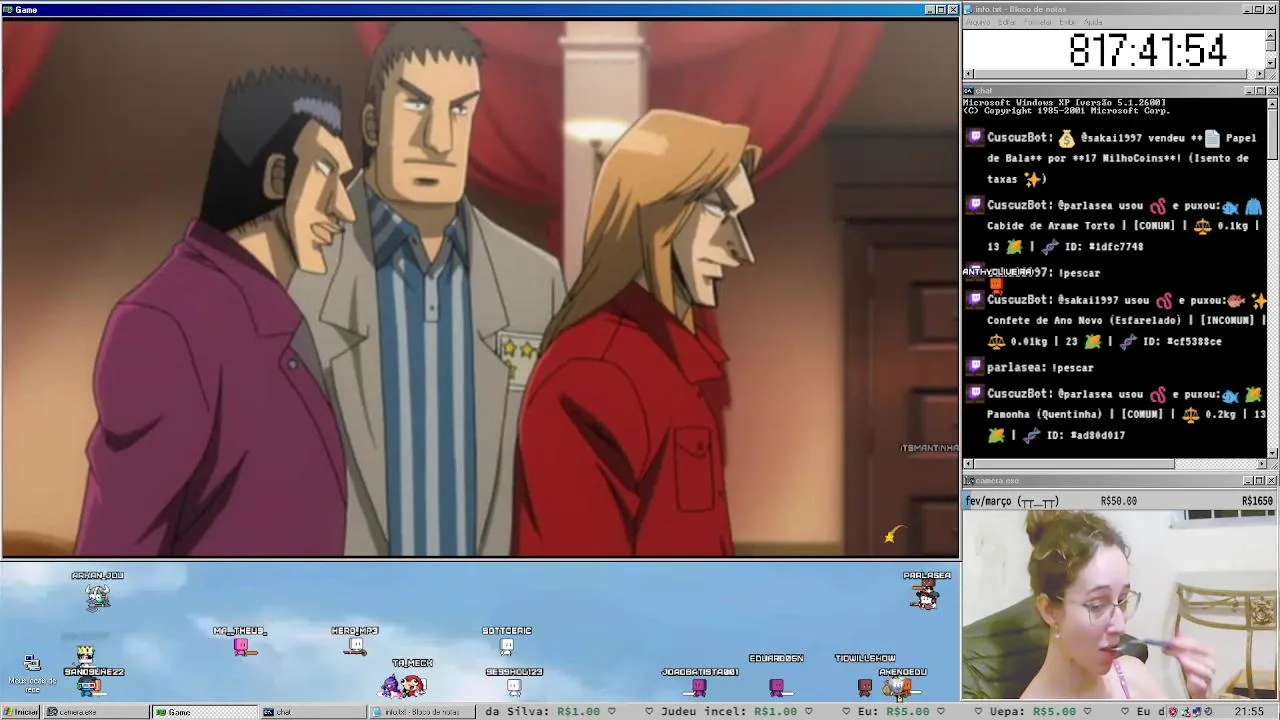Switch to camera.exe in the taskbar
This screenshot has height=720, width=1280.
95,712
